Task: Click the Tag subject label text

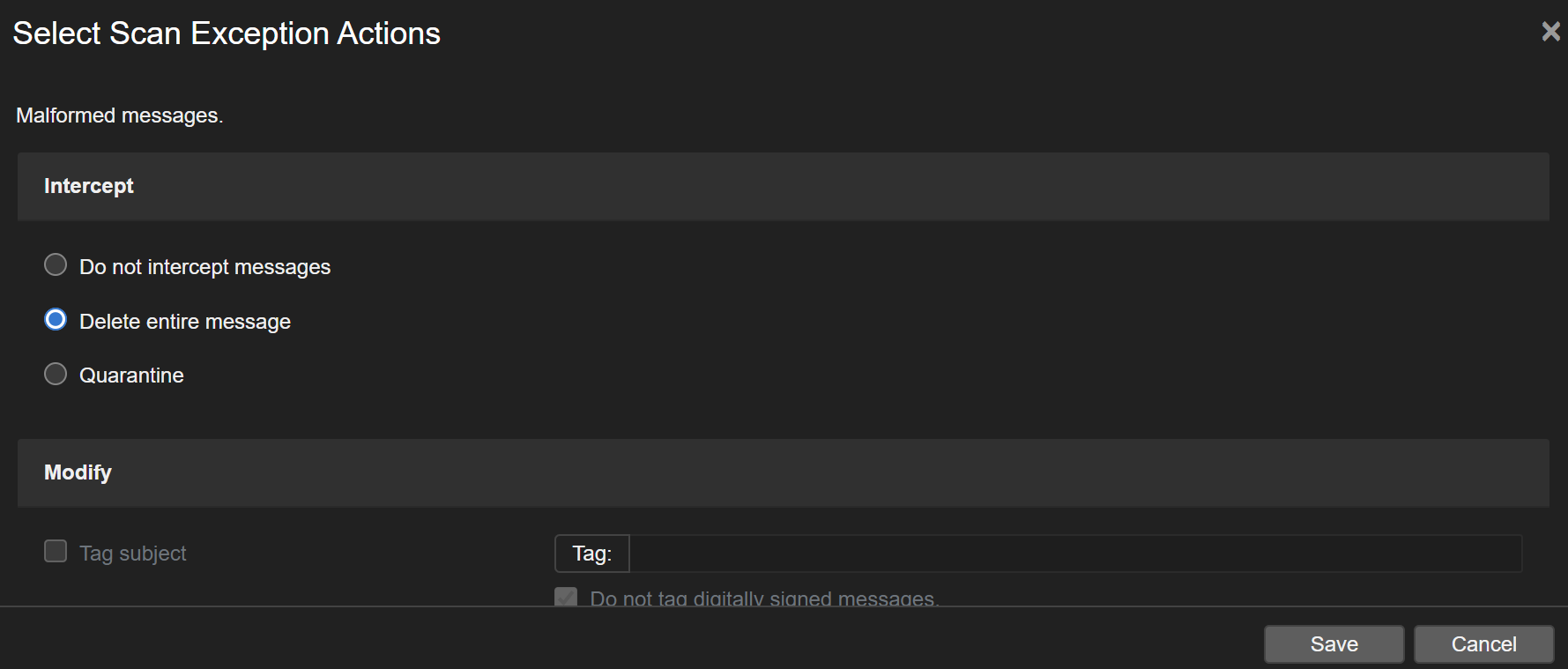Action: tap(133, 554)
